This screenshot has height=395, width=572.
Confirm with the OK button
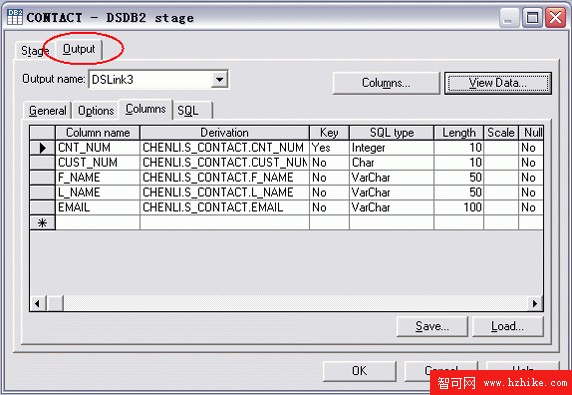click(359, 371)
